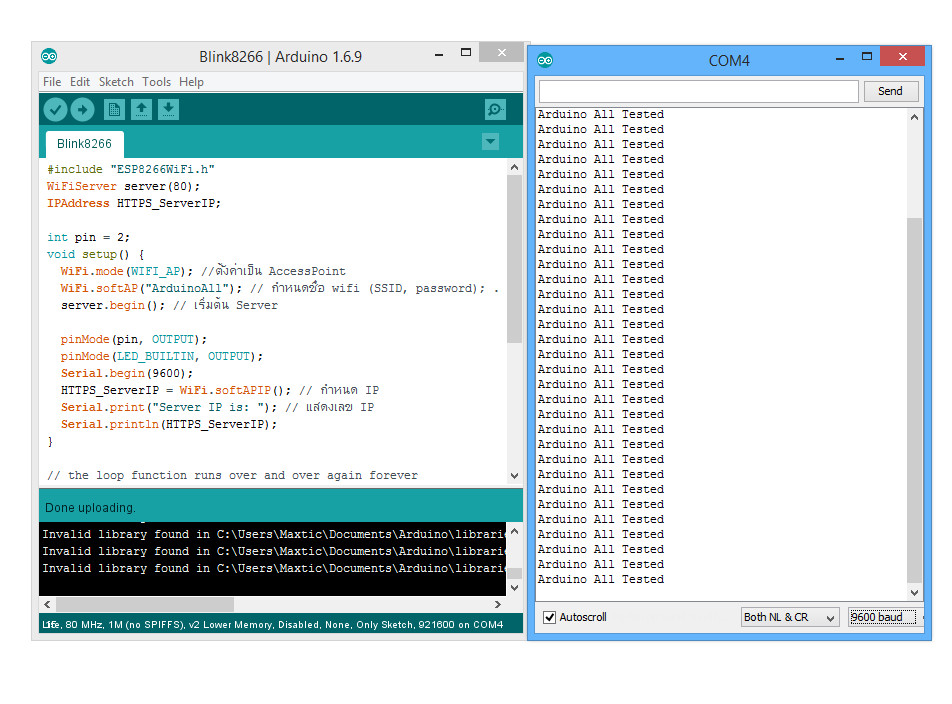Click the console horizontal scrollbar thumb

(145, 604)
